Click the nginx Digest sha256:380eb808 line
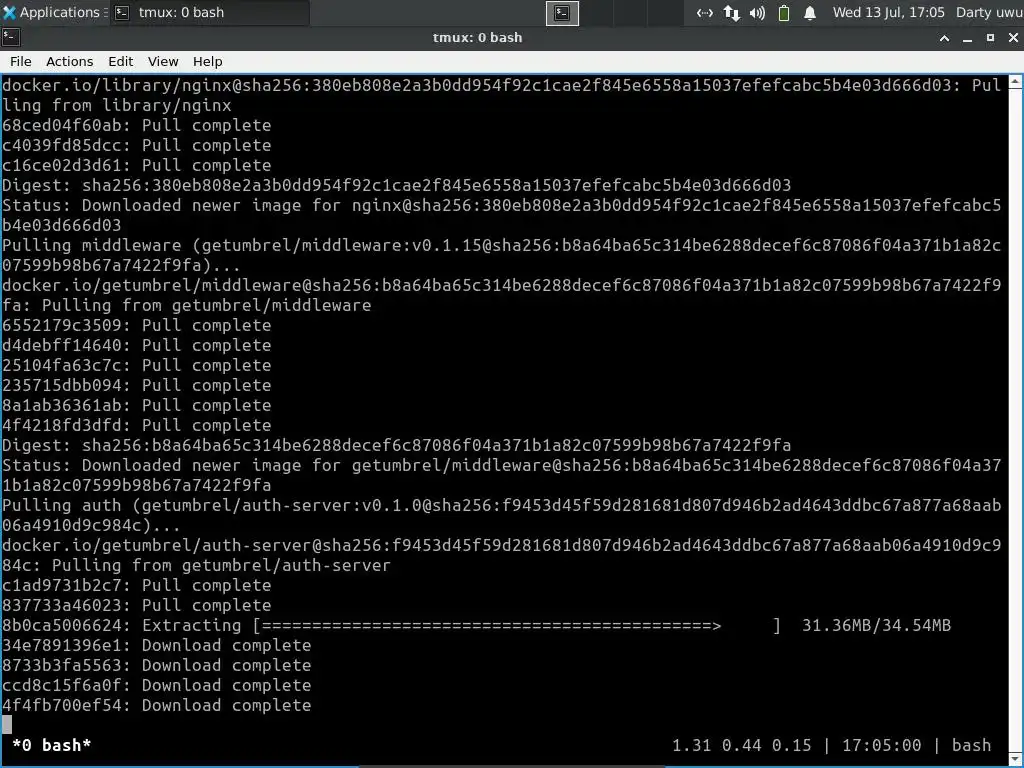 (x=396, y=185)
